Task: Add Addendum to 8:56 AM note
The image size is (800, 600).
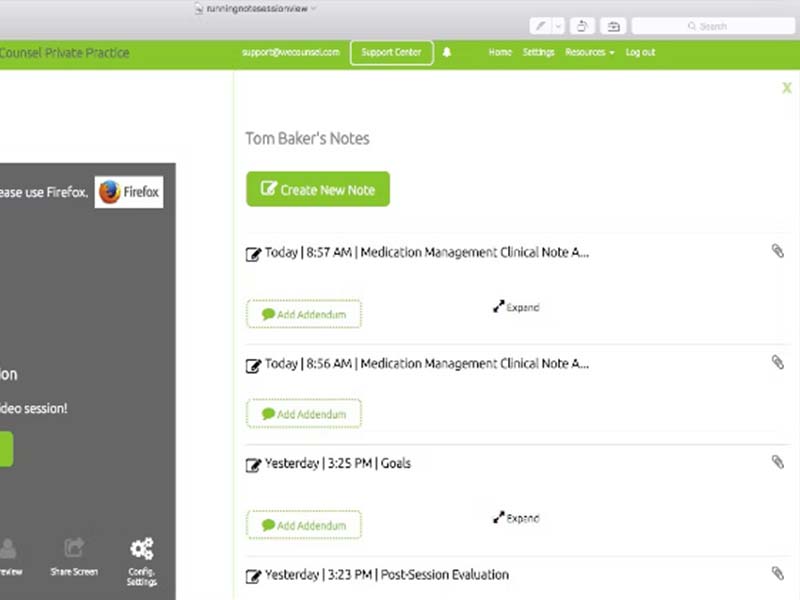Action: point(304,414)
